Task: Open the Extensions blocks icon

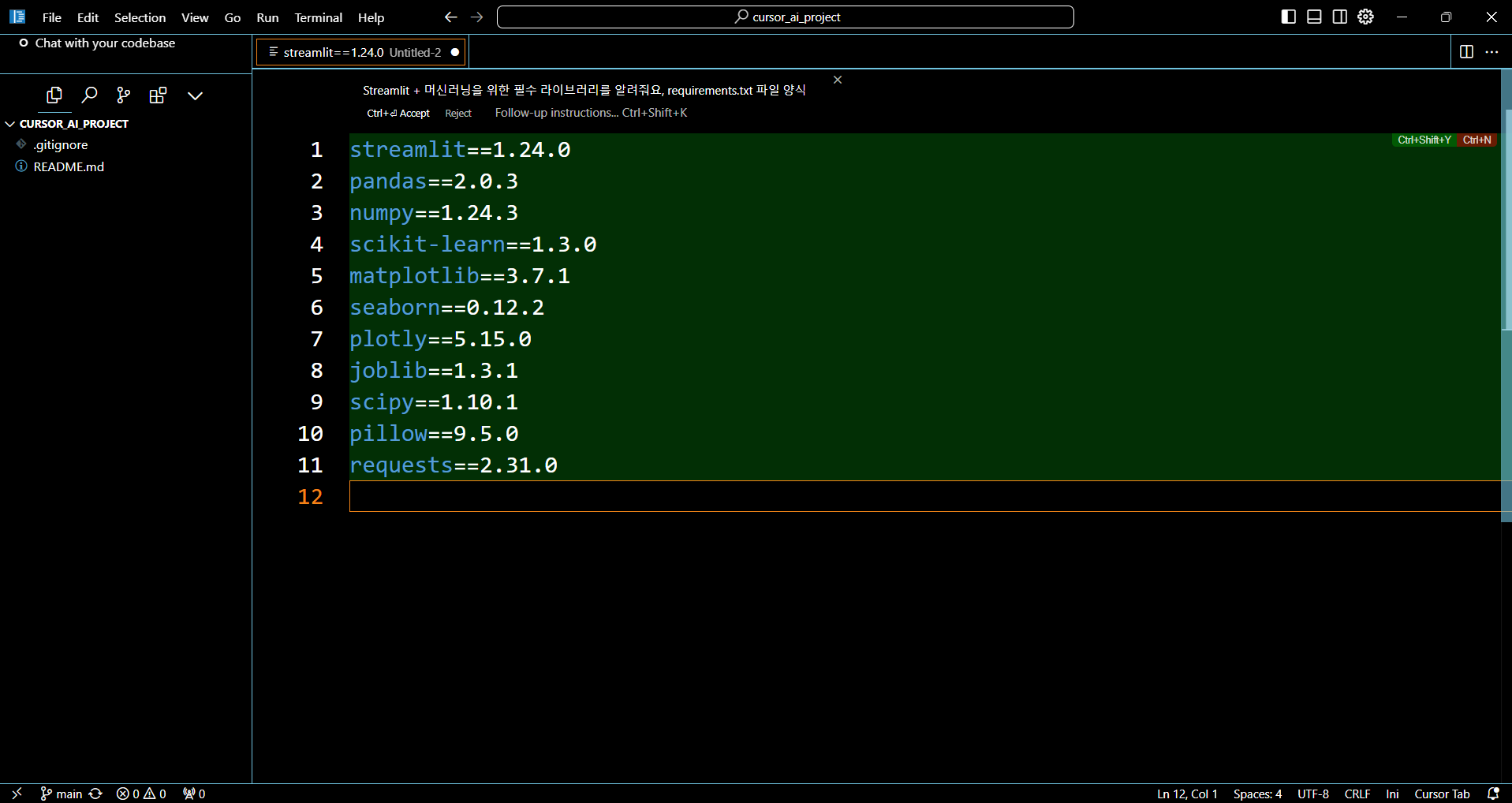Action: tap(159, 95)
